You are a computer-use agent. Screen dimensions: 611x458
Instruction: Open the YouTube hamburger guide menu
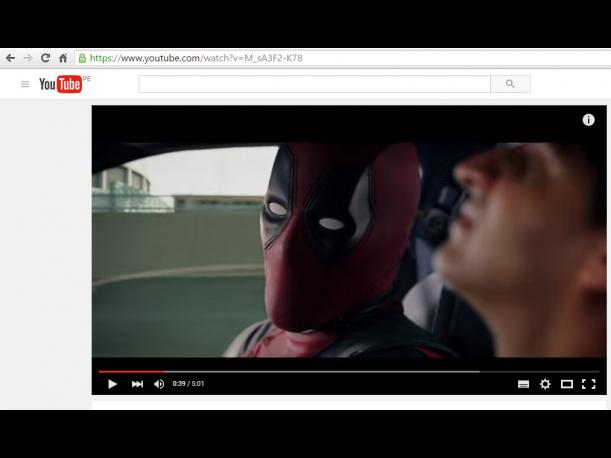pos(25,84)
